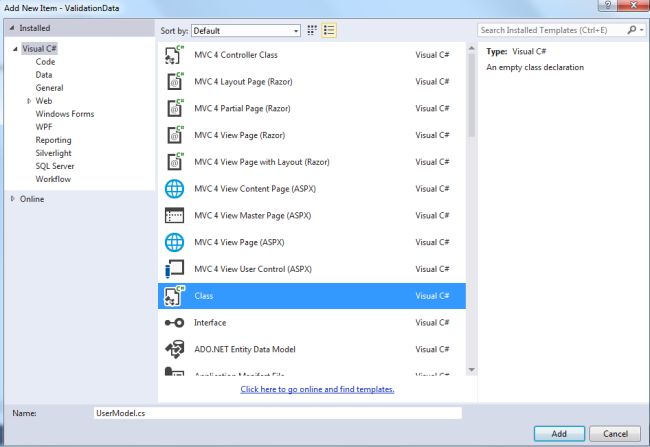
Task: Select MVC 4 View Page (Razor) template
Action: pyautogui.click(x=312, y=135)
